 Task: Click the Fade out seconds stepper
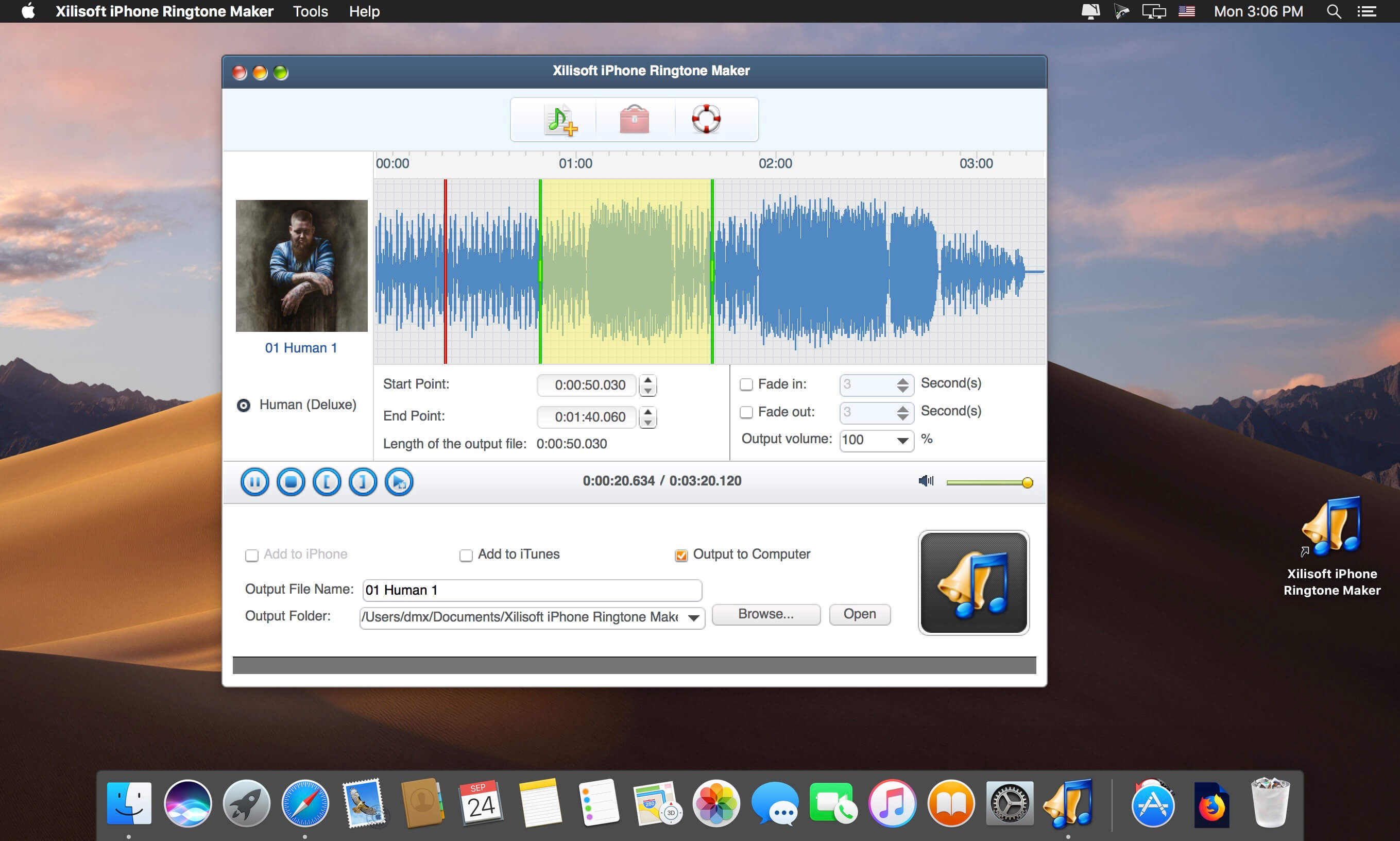pos(903,413)
